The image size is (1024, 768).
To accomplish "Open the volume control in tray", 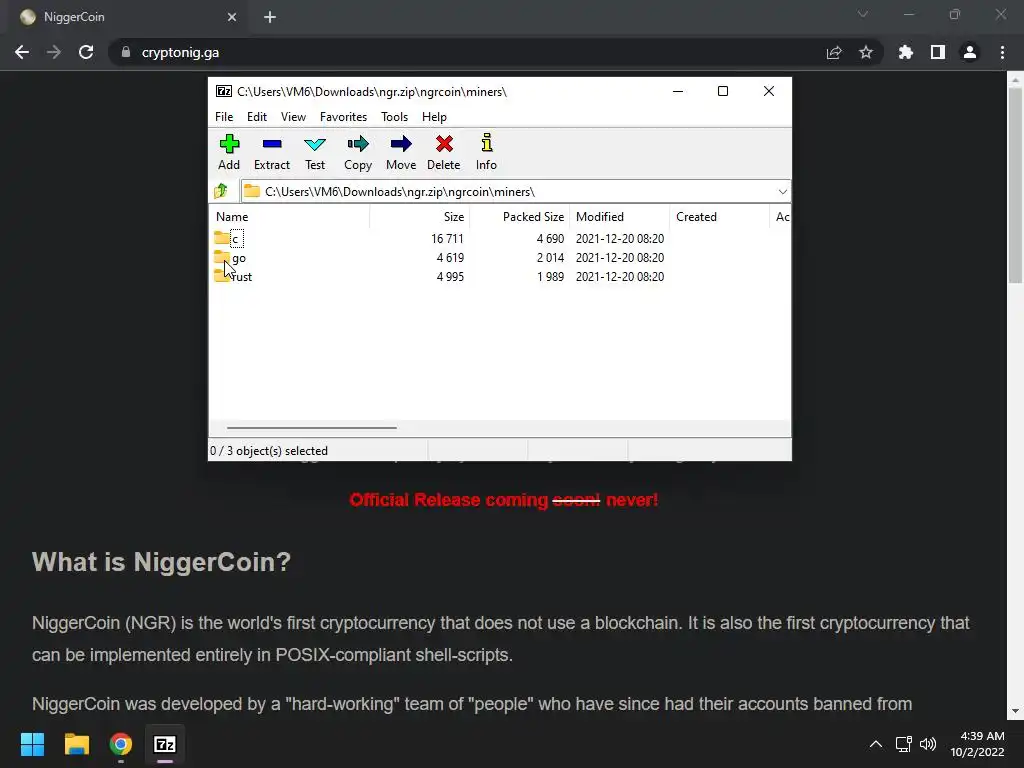I will click(928, 744).
